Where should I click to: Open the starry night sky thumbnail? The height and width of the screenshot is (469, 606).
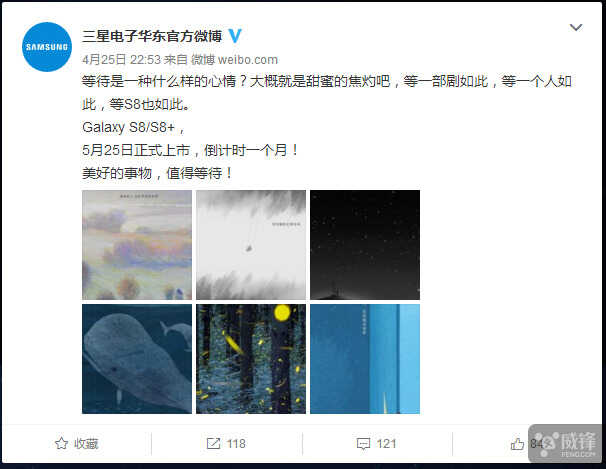(x=365, y=245)
